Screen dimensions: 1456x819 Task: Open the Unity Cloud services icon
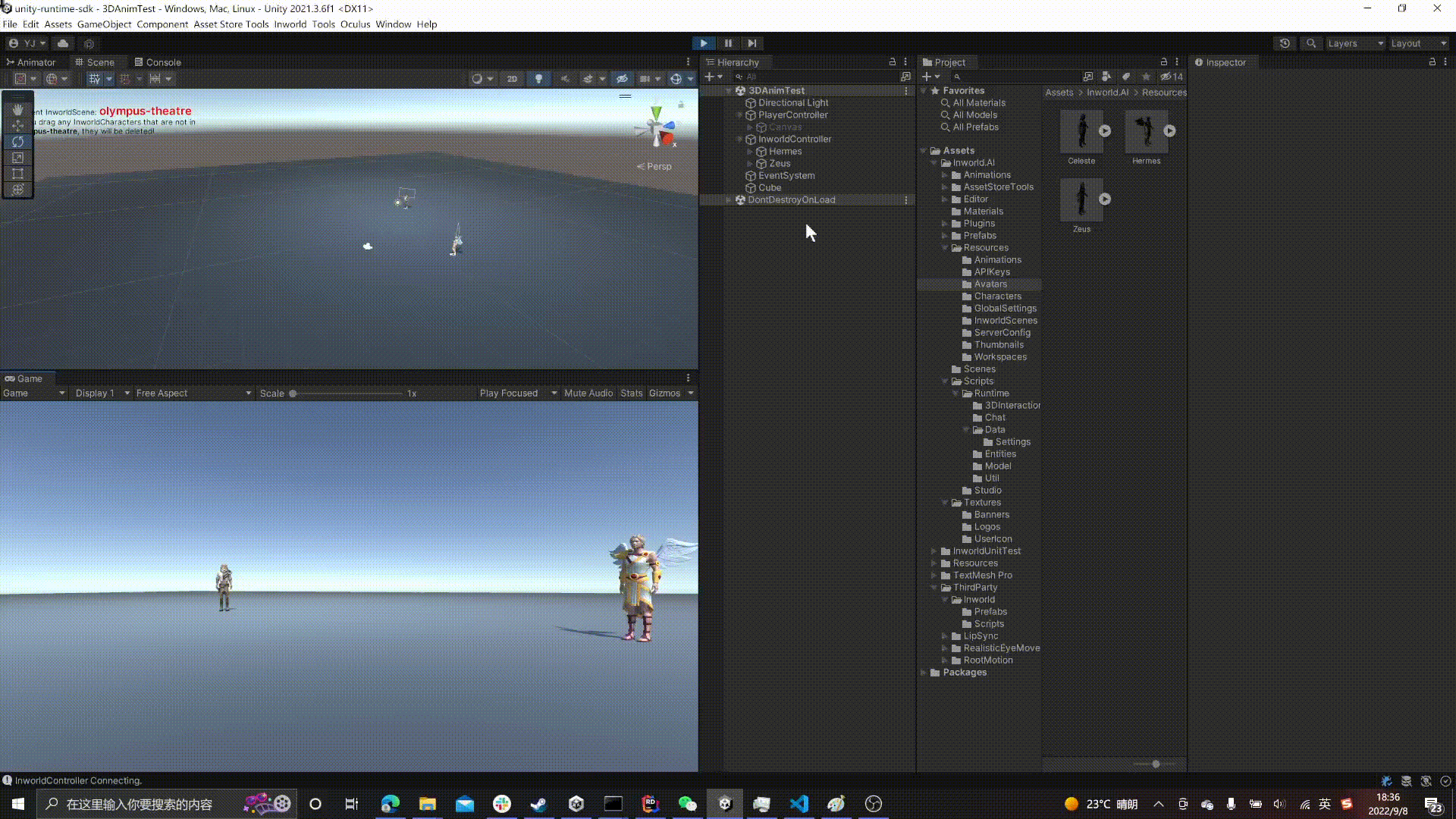pos(63,43)
